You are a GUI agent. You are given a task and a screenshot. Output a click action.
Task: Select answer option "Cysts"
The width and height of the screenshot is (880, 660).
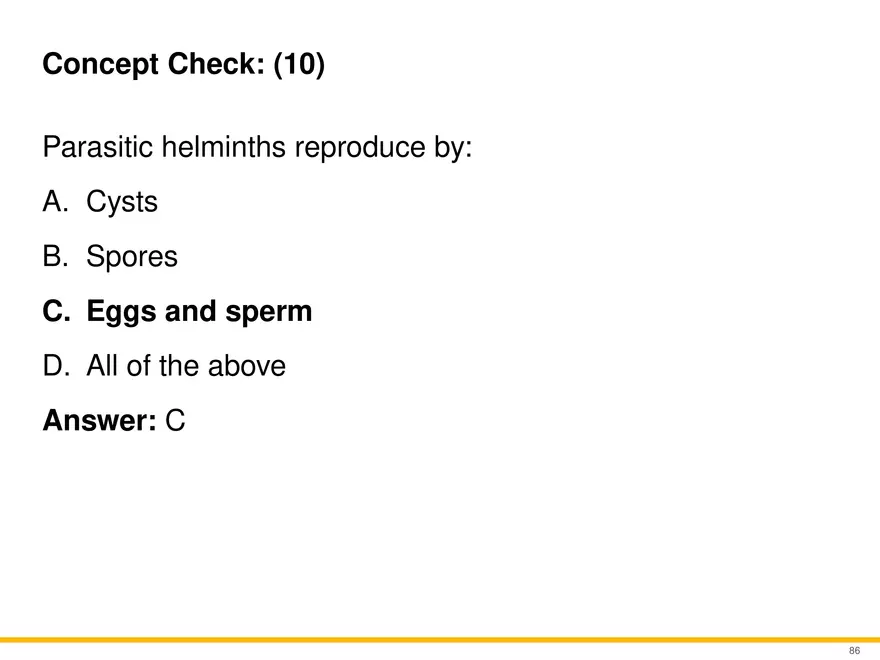coord(122,203)
